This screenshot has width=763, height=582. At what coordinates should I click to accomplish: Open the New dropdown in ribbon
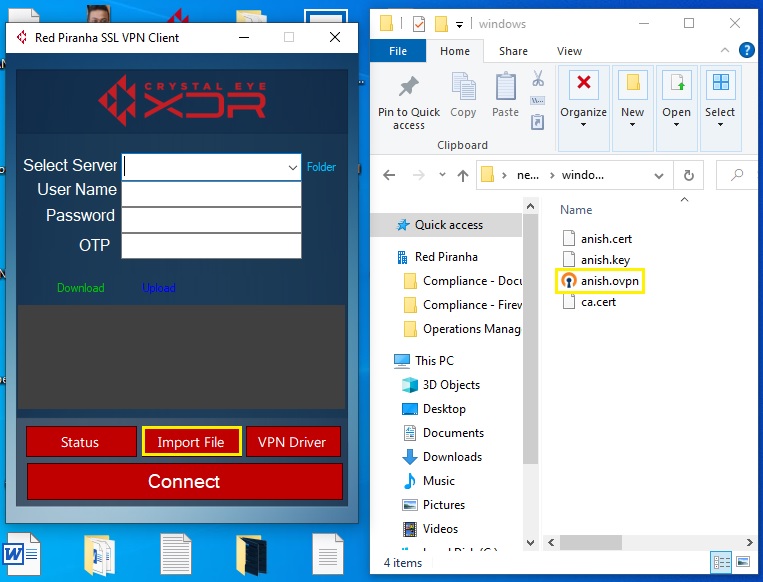[633, 108]
